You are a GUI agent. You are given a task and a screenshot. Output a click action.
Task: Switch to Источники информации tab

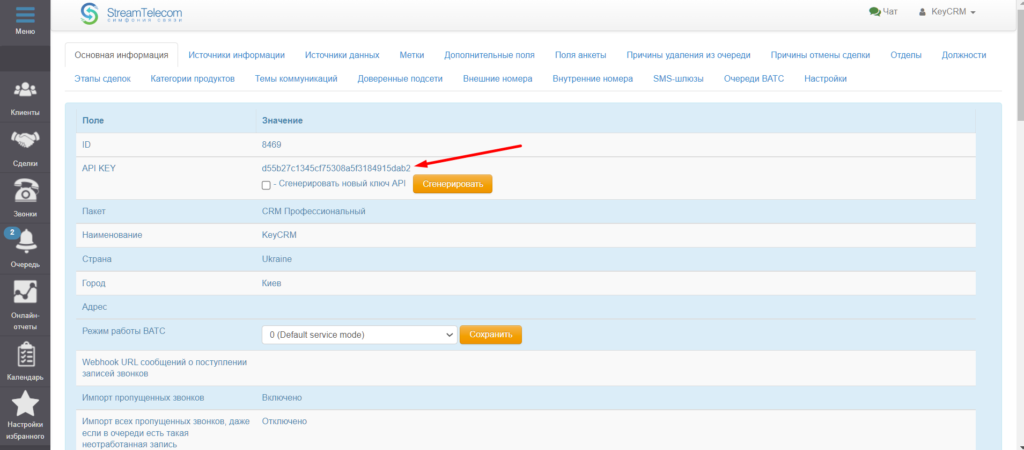pyautogui.click(x=236, y=55)
